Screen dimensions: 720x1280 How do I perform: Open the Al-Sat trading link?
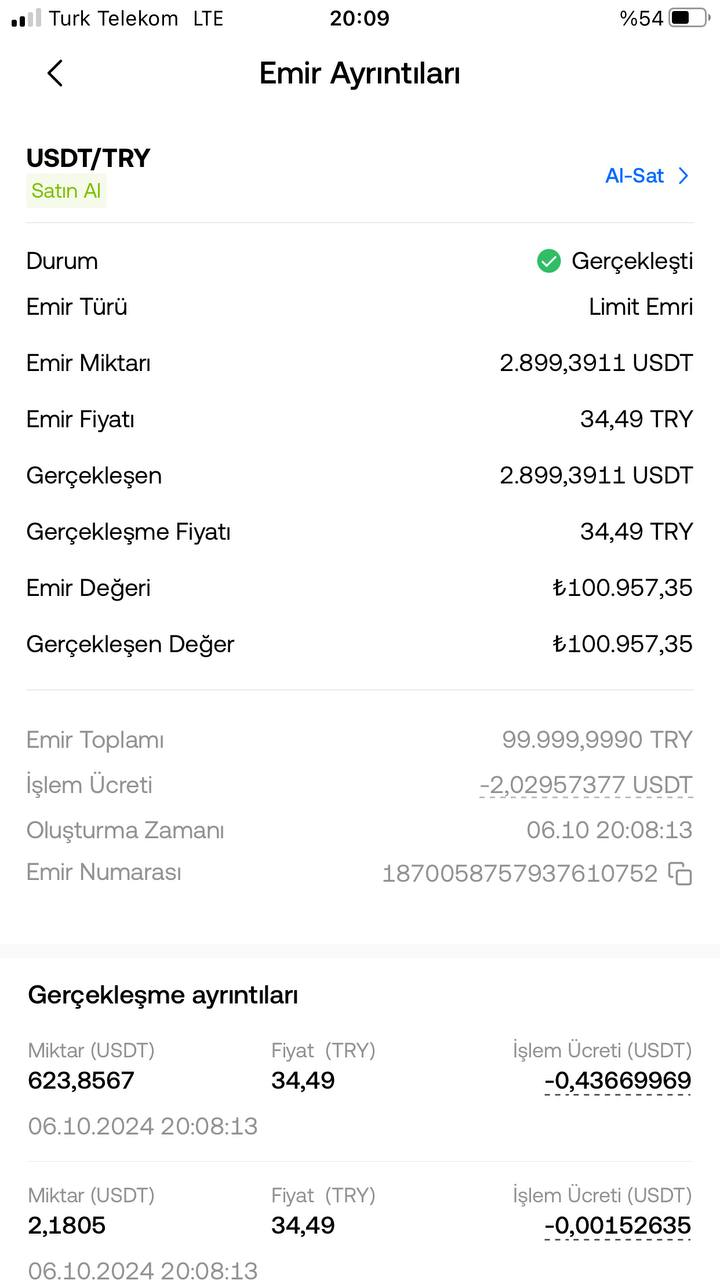(x=648, y=176)
